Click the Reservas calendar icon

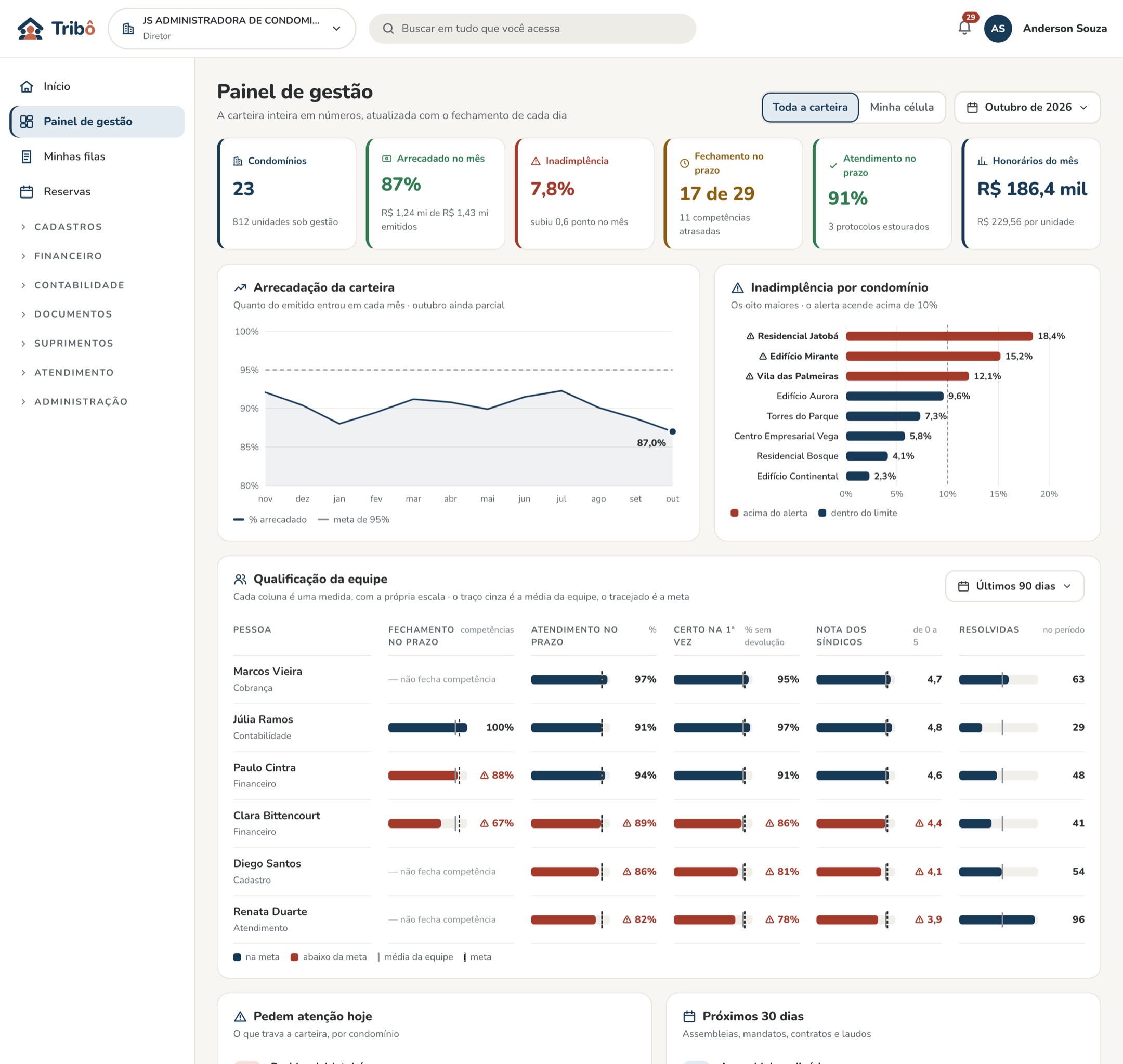pyautogui.click(x=27, y=192)
